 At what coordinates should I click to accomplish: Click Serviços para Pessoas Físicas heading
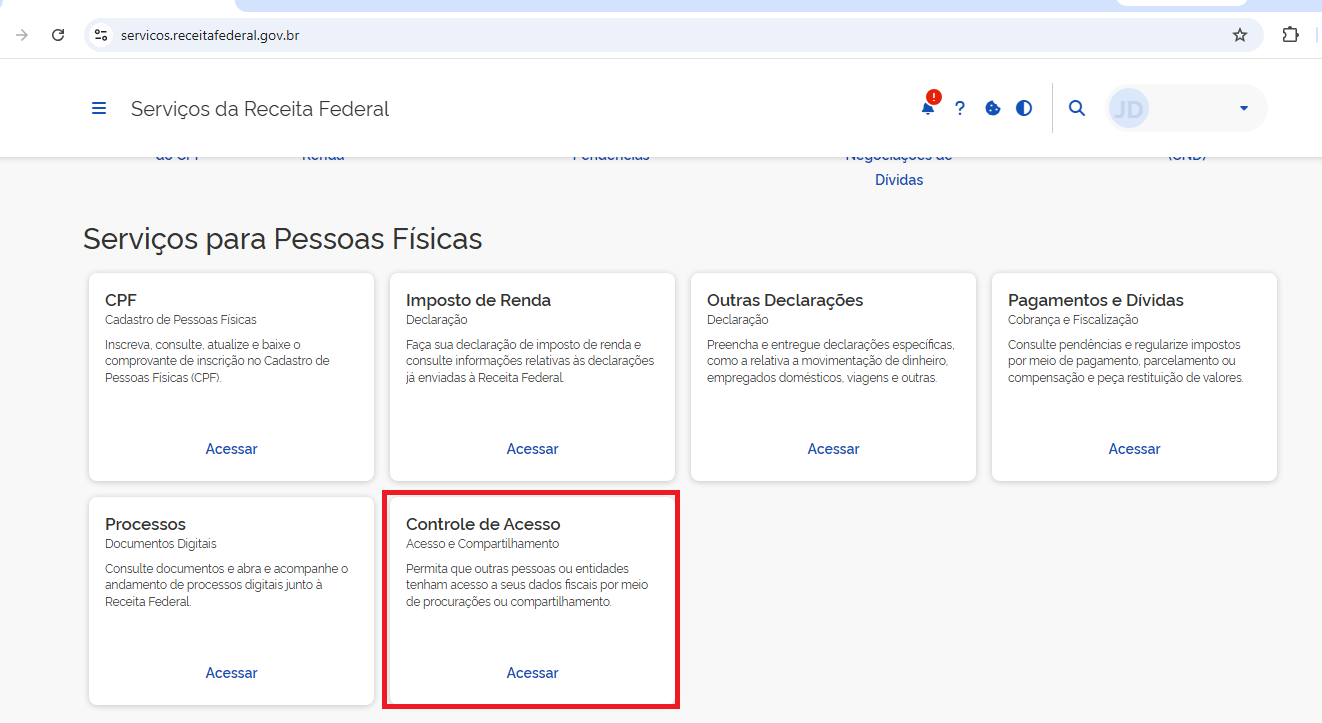coord(283,239)
